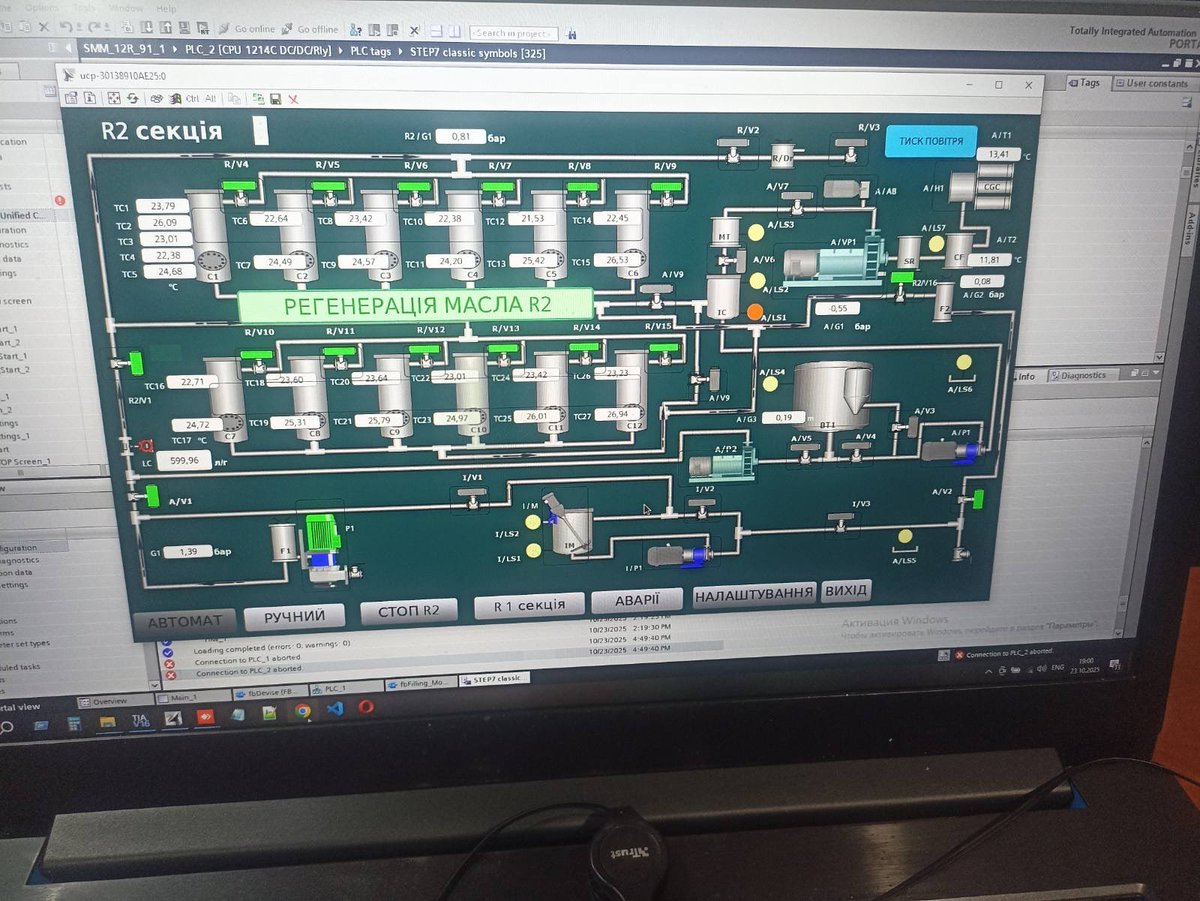Click the red X icon in ucp window toolbar
This screenshot has width=1200, height=901.
pyautogui.click(x=293, y=99)
